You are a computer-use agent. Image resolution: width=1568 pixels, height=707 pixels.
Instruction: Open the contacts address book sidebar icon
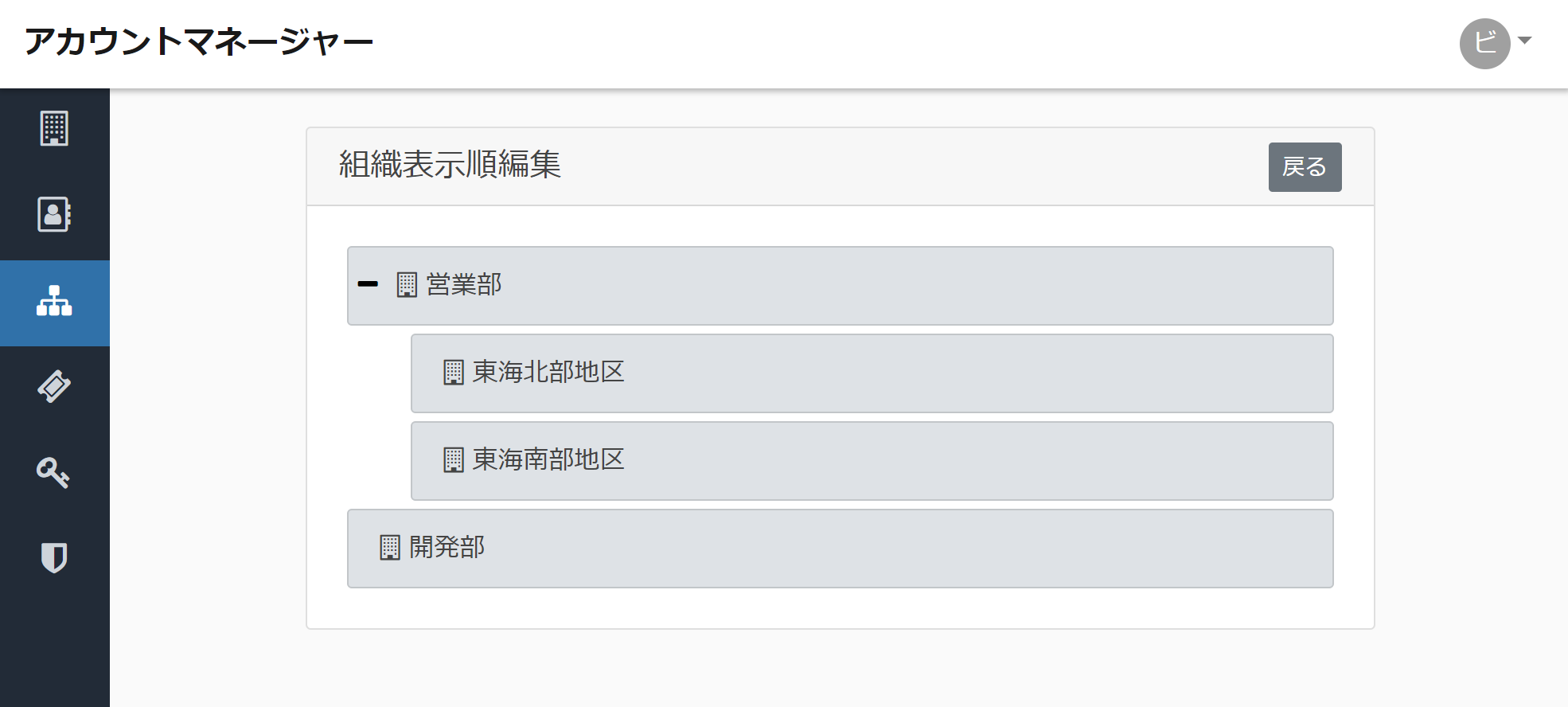(x=54, y=214)
